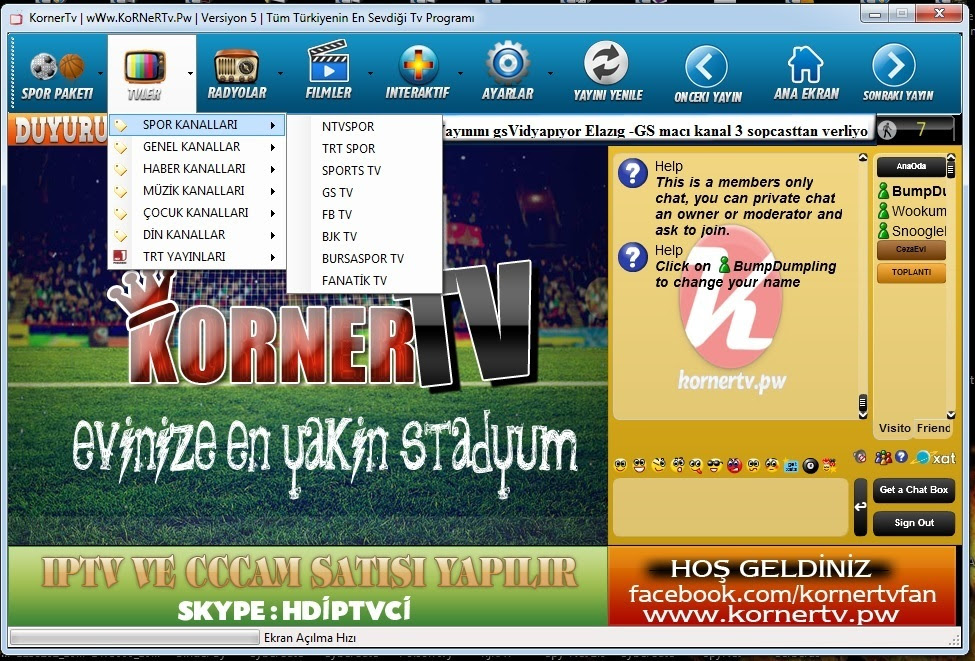Open Çocuk Kanalları menu entry
This screenshot has height=661, width=975.
197,213
